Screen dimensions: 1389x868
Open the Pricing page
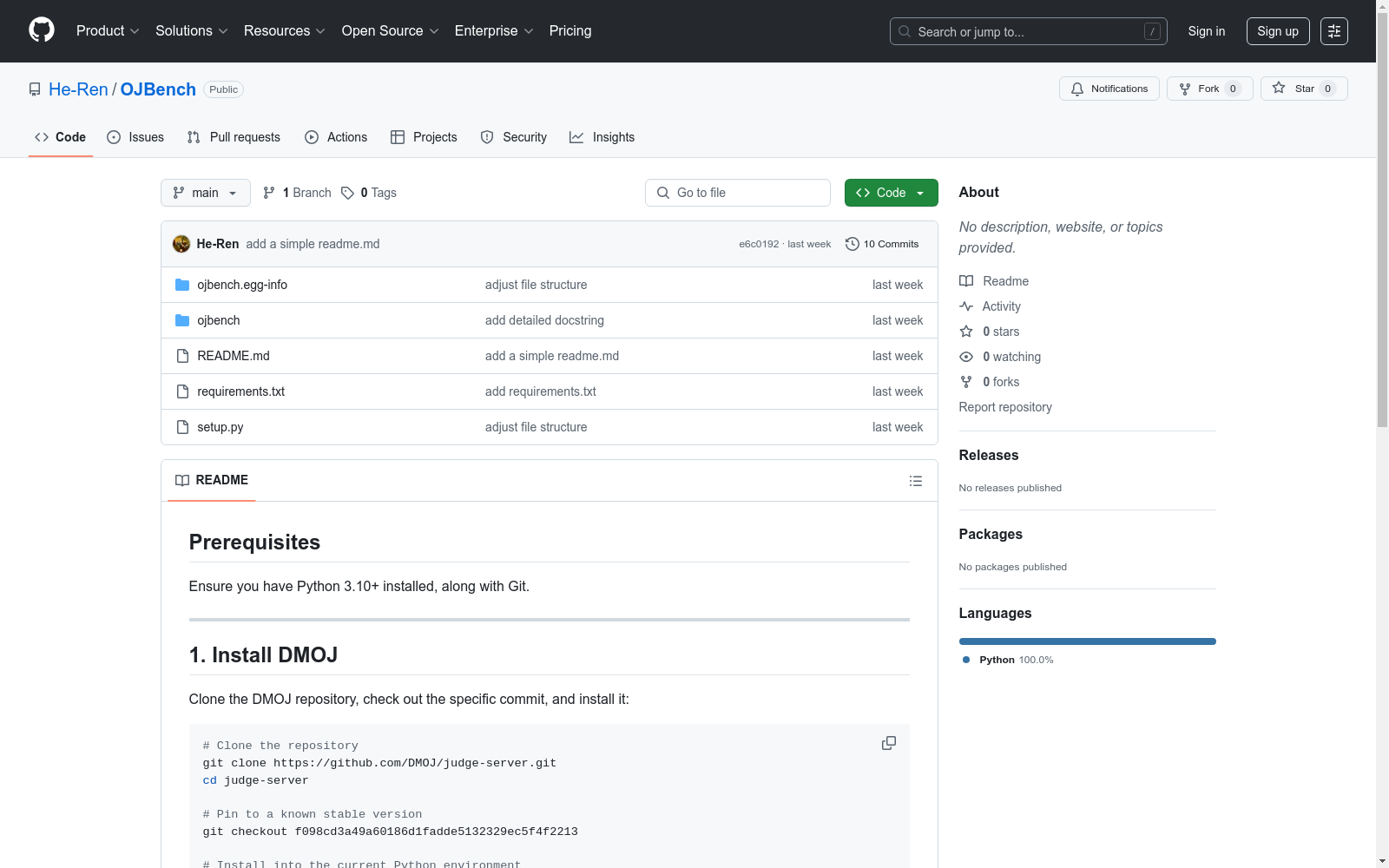coord(570,31)
